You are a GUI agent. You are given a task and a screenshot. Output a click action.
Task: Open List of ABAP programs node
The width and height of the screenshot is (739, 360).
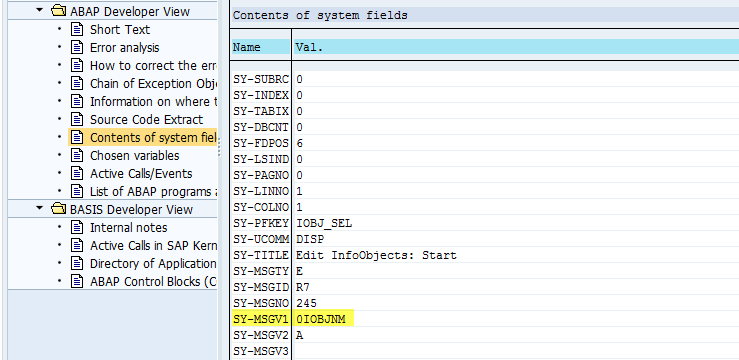tap(153, 192)
